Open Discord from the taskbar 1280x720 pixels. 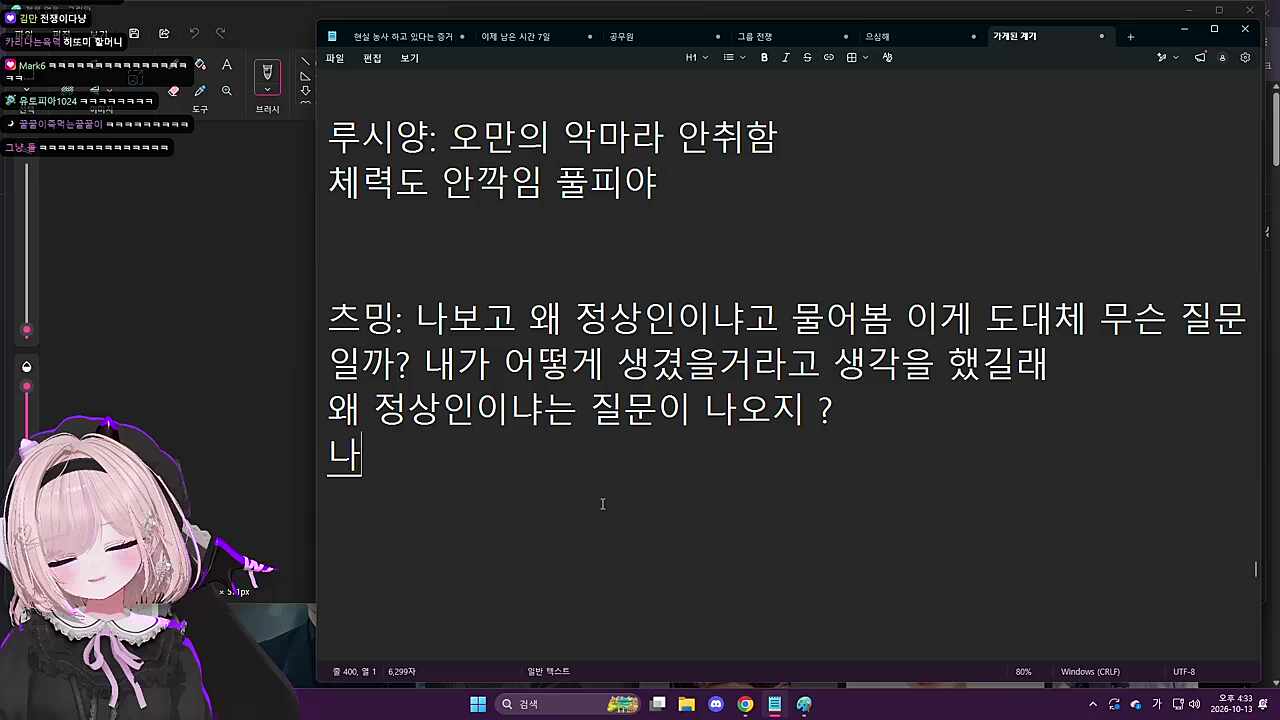[x=716, y=704]
